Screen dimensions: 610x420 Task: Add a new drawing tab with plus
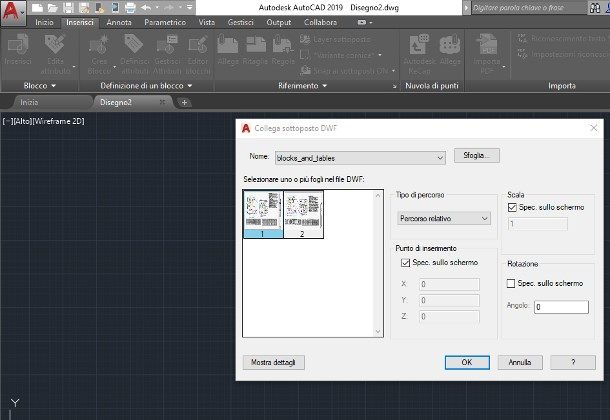point(184,102)
